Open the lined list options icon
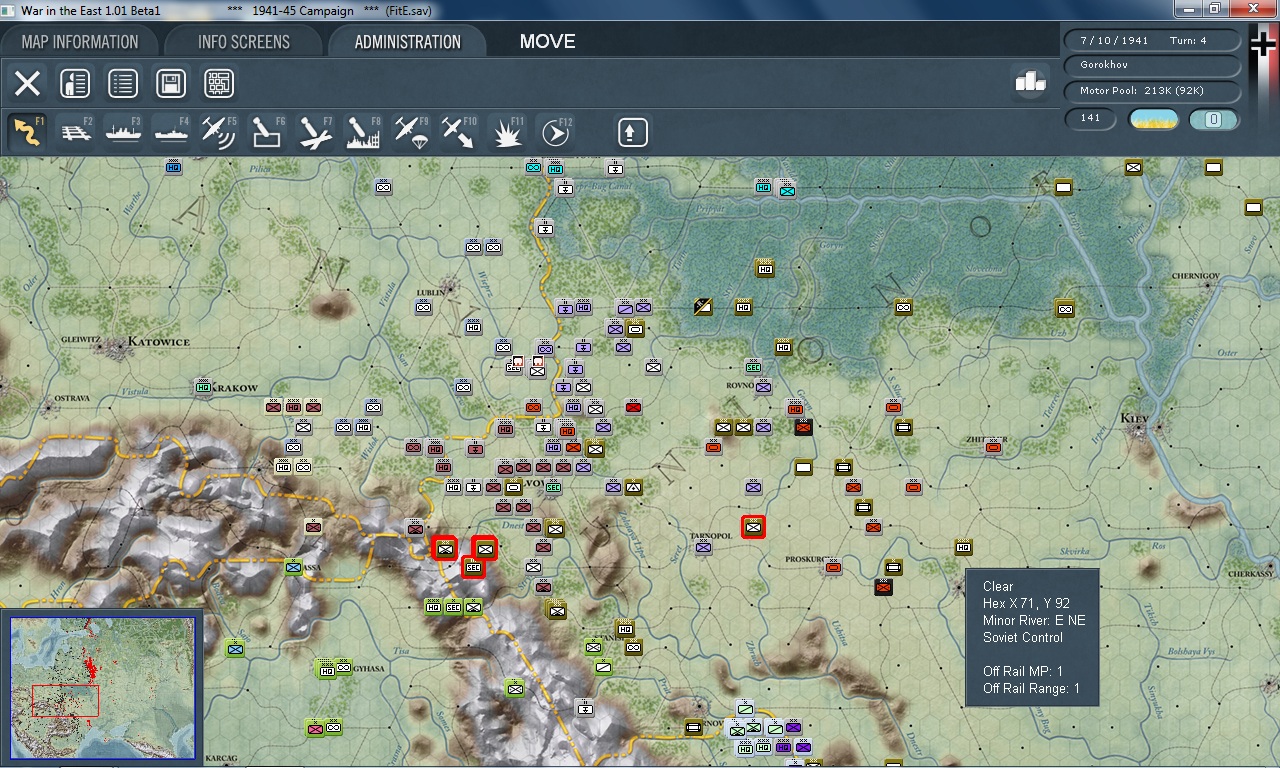1280x768 pixels. 123,83
